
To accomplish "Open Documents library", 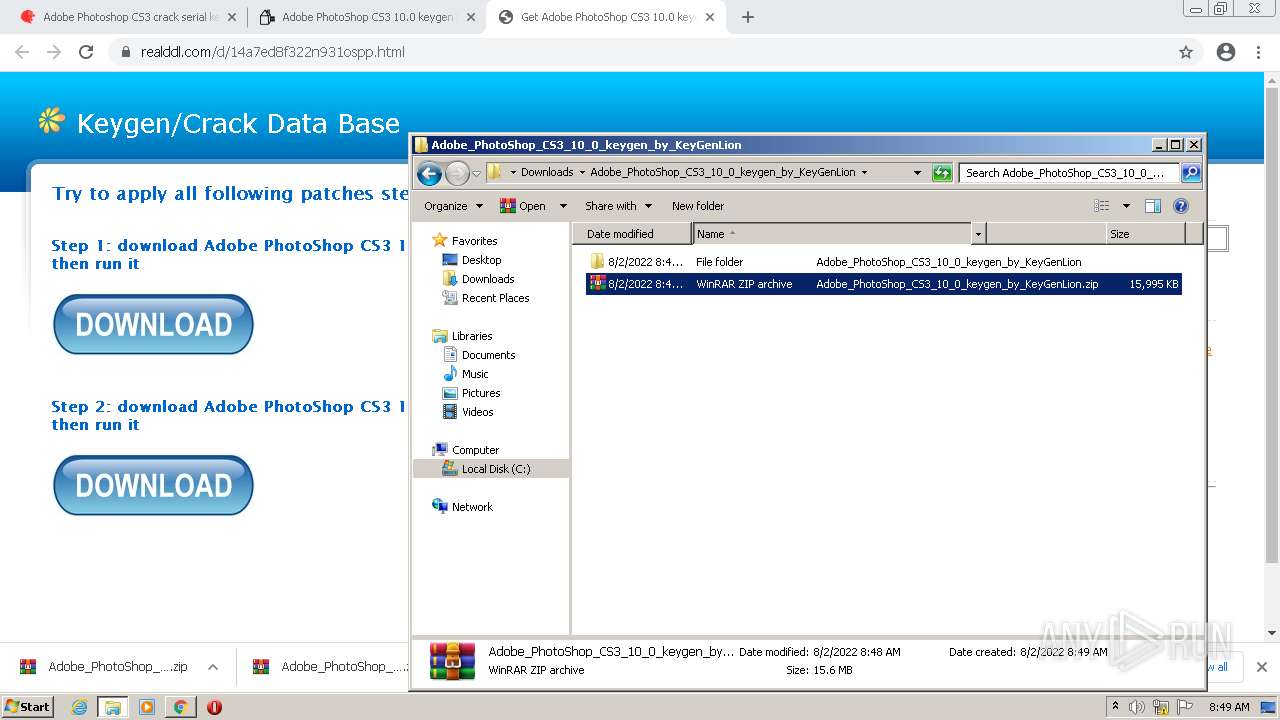I will pos(488,355).
